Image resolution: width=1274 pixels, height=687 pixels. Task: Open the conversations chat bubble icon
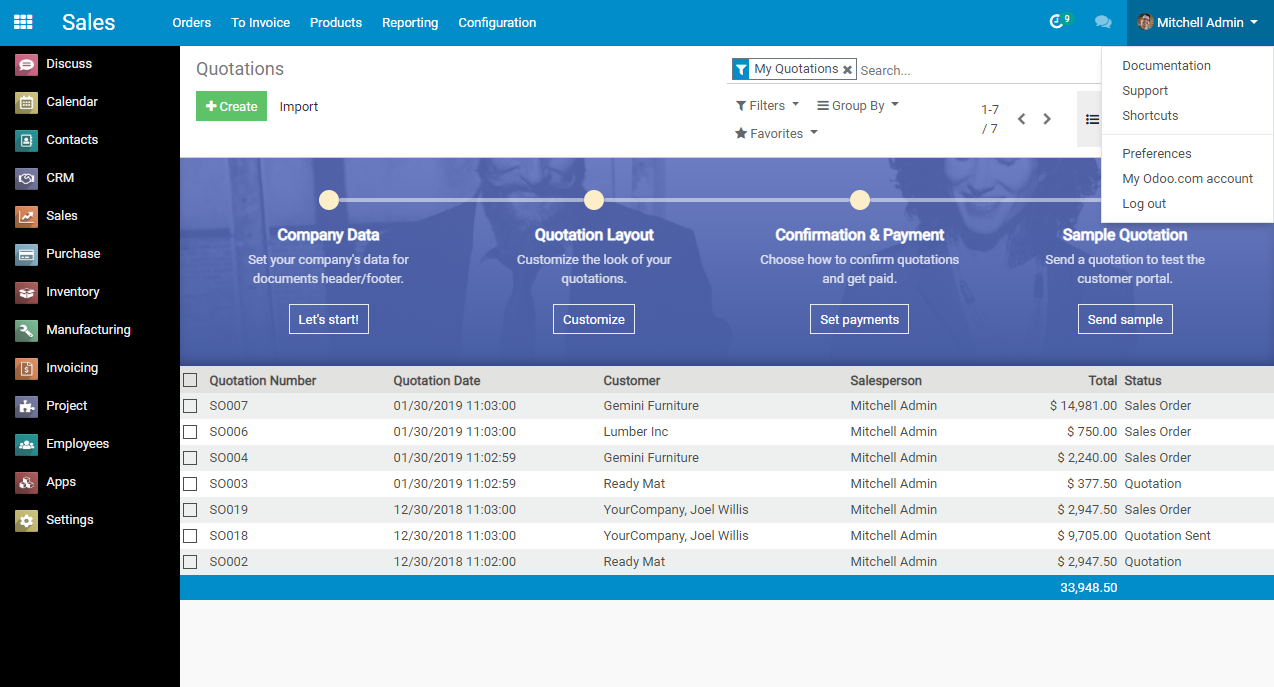click(x=1103, y=22)
